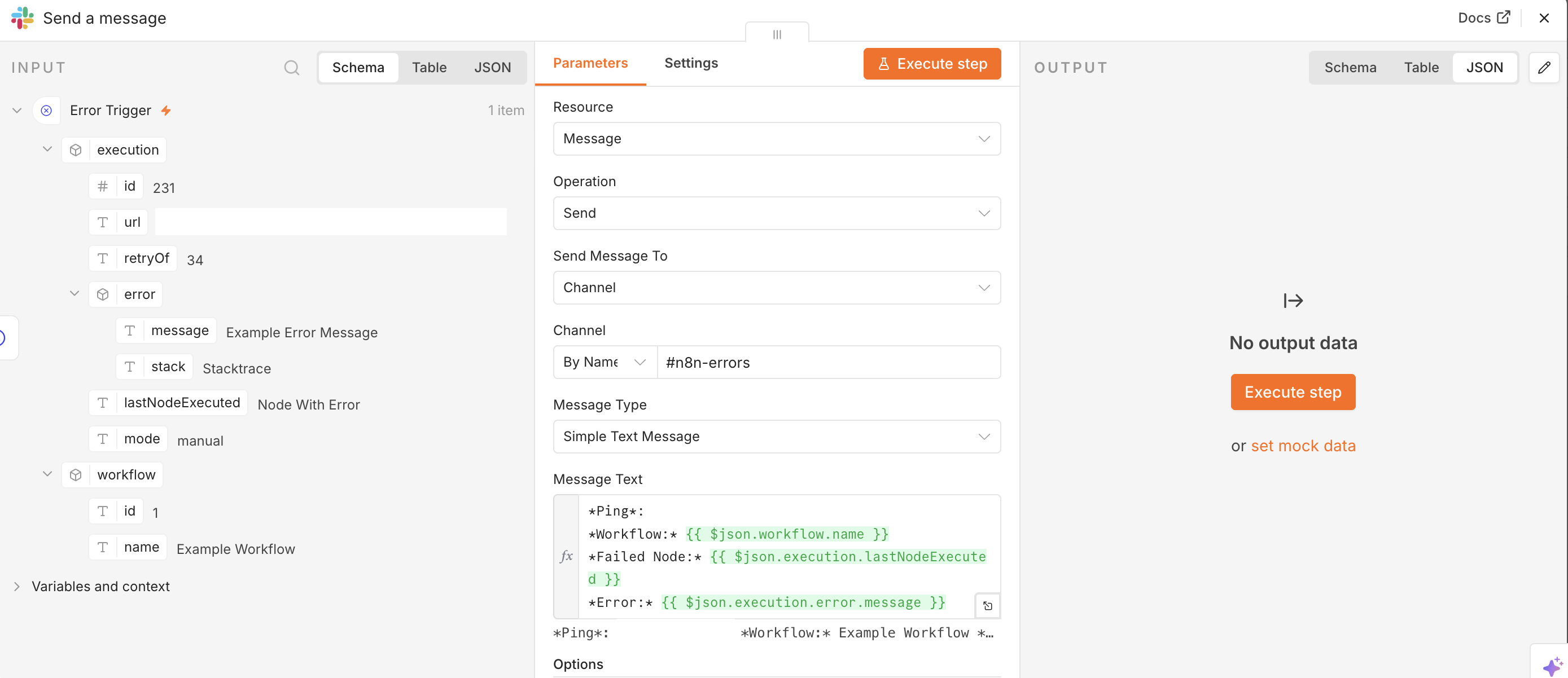The height and width of the screenshot is (678, 1568).
Task: Switch Input view to Schema
Action: click(358, 68)
